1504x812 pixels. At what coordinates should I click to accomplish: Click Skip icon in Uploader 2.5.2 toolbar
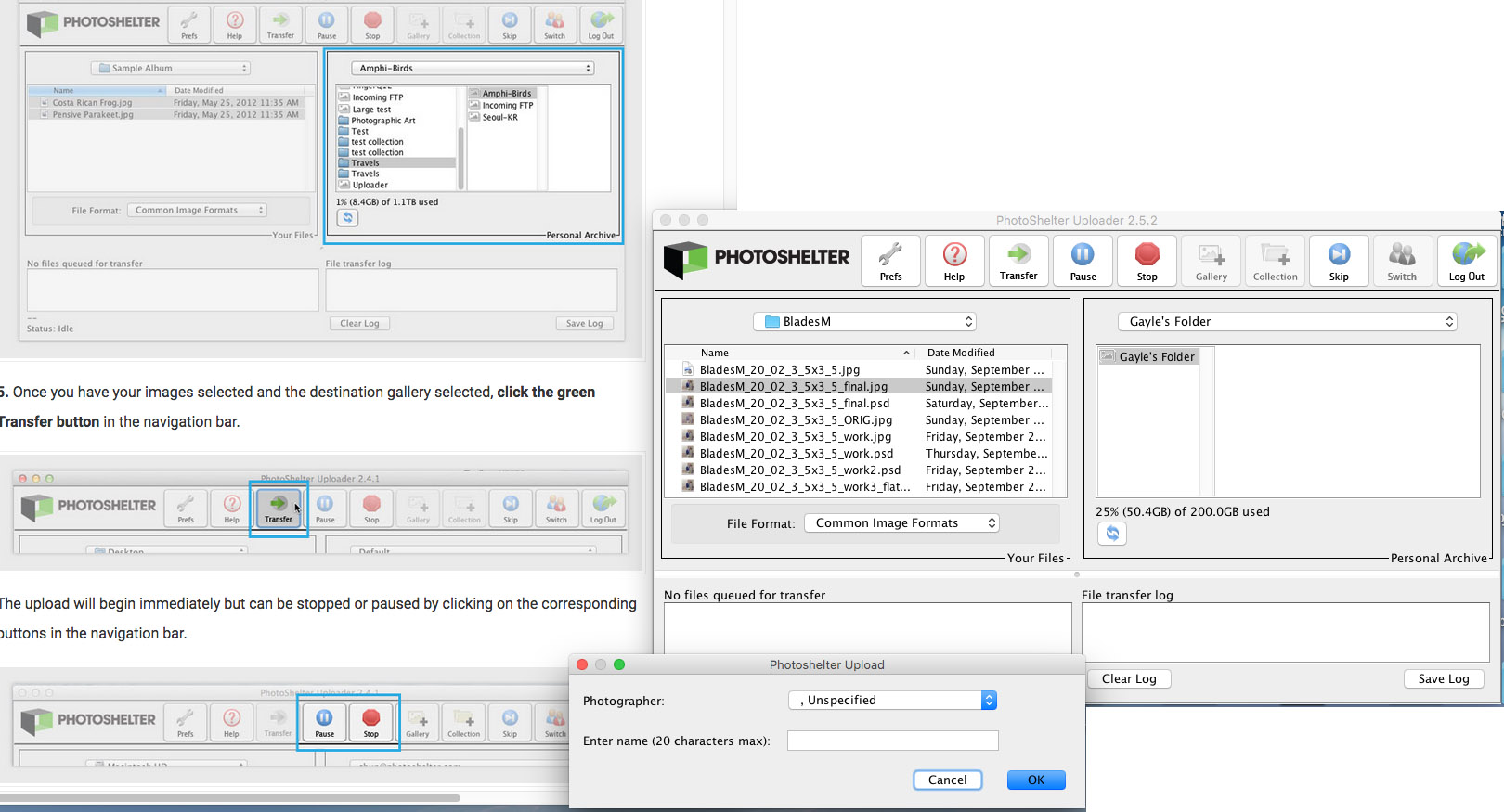click(1339, 261)
